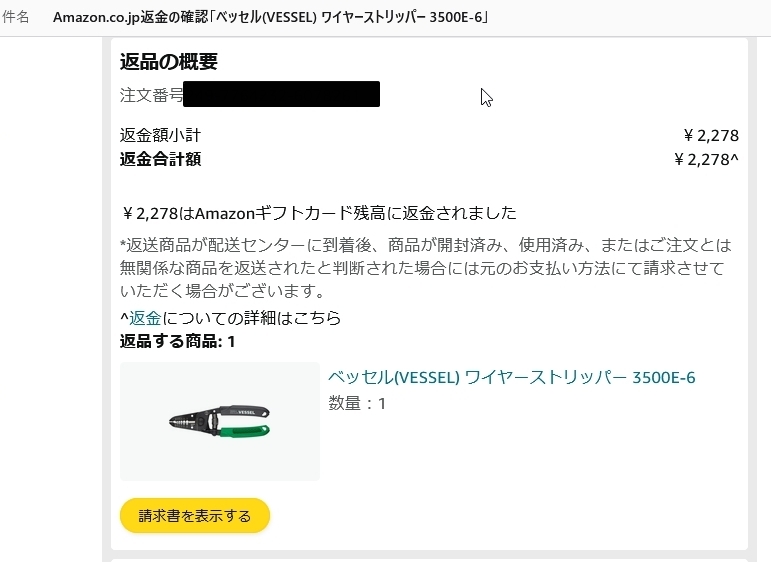Click the notice line ending いただく場合がございます
Image resolution: width=771 pixels, height=562 pixels.
[x=222, y=292]
